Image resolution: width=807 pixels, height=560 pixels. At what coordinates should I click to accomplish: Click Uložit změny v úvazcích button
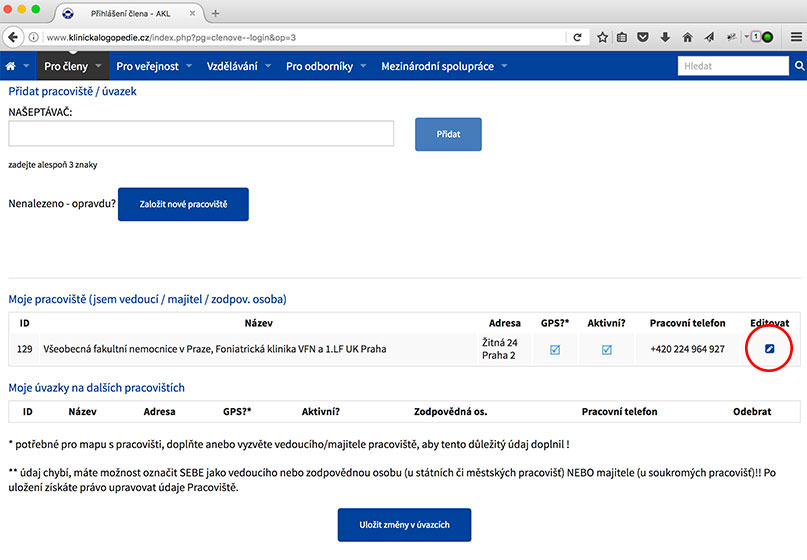[404, 525]
